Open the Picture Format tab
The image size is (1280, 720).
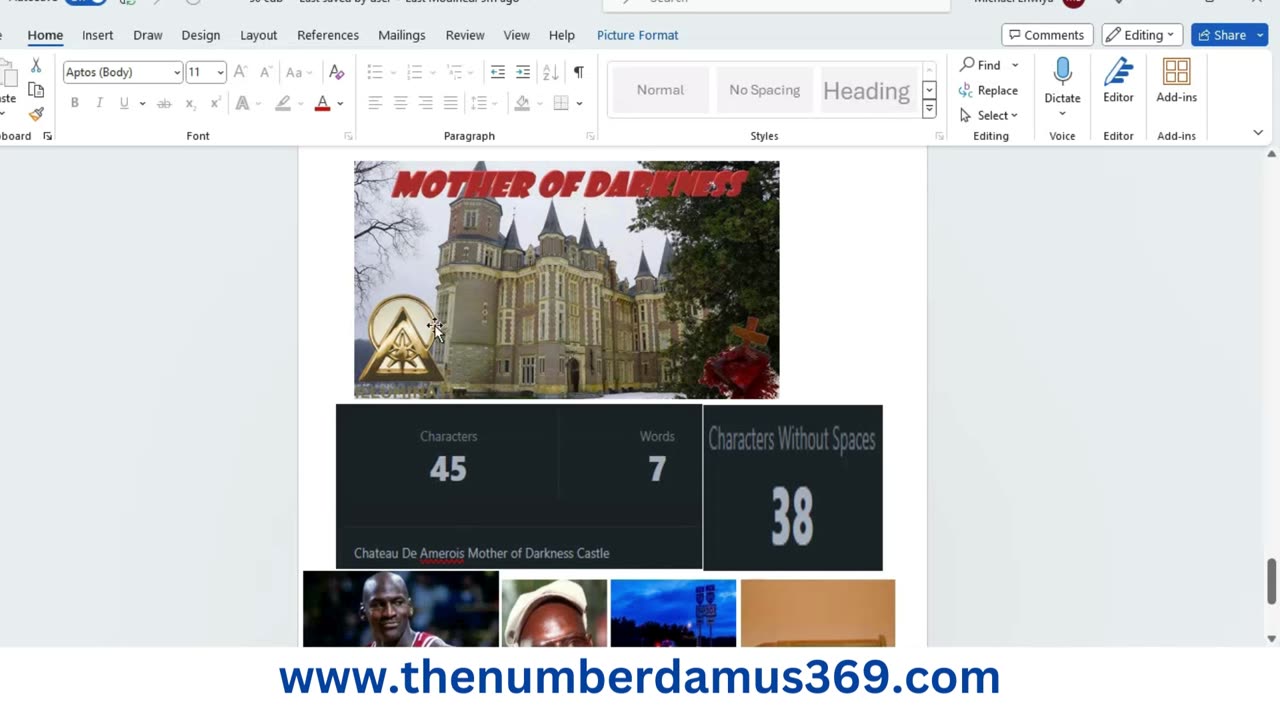(637, 35)
